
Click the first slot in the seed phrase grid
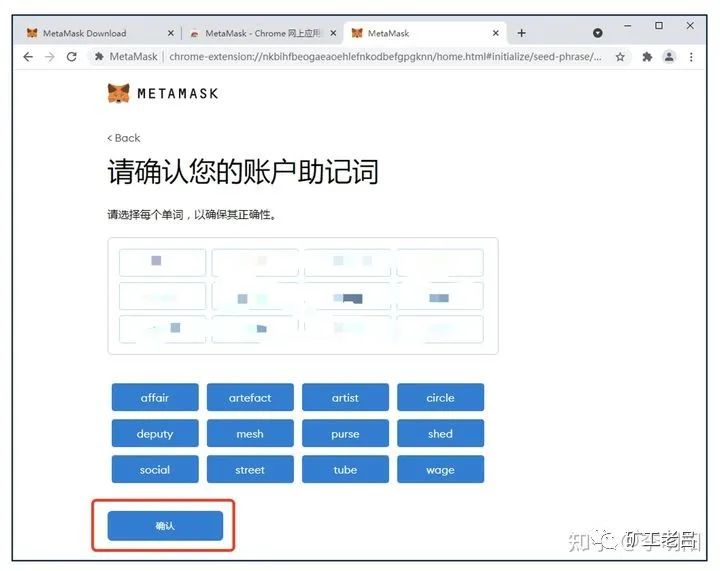162,262
